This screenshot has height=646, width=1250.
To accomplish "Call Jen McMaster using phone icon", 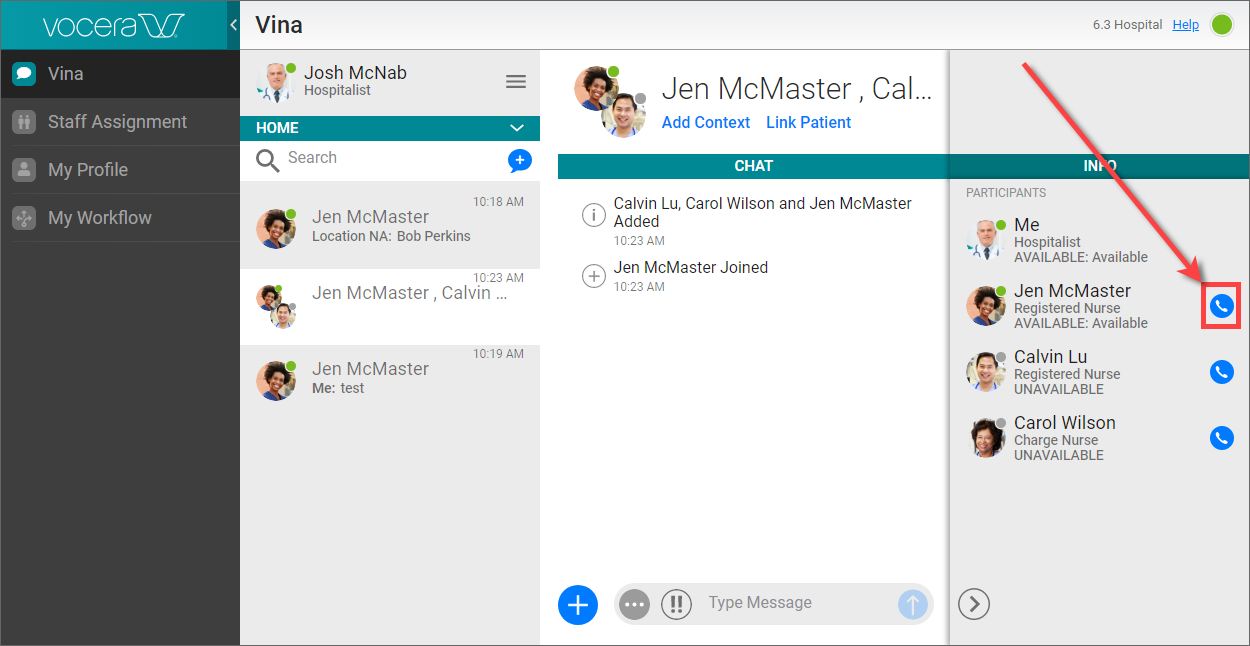I will coord(1221,306).
